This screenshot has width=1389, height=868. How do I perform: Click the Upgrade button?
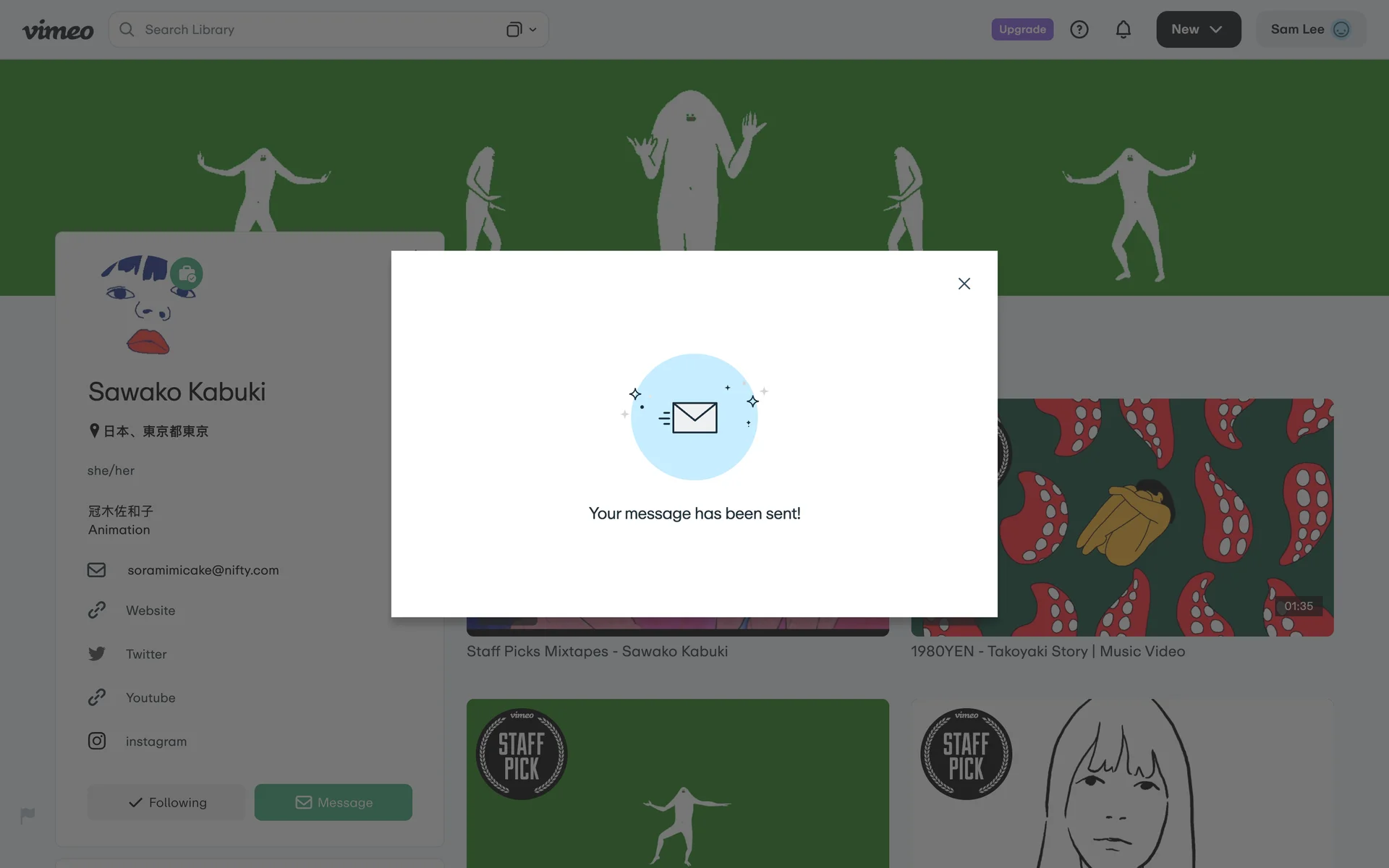coord(1021,30)
